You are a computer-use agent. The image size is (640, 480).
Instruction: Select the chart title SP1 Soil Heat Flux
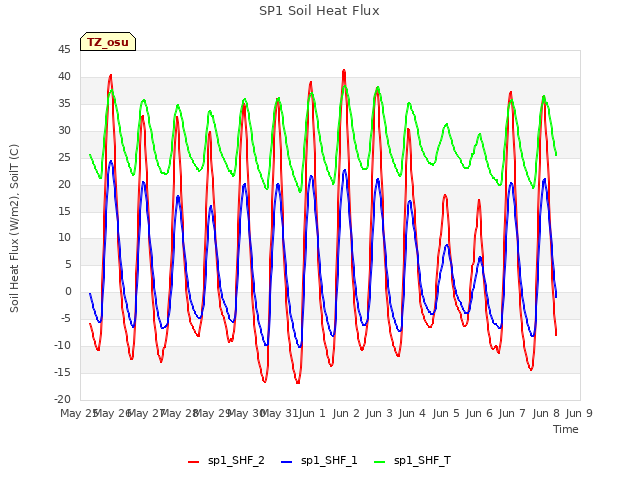click(x=319, y=11)
